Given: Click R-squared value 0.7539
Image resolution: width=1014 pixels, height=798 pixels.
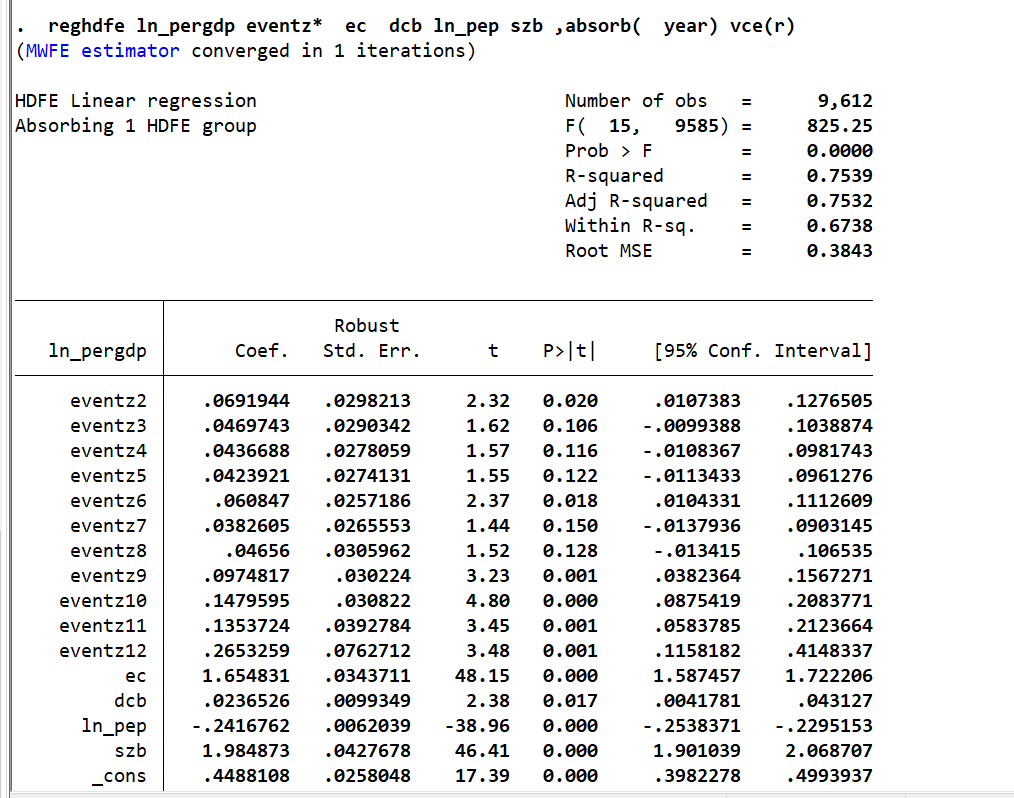Looking at the screenshot, I should point(839,176).
